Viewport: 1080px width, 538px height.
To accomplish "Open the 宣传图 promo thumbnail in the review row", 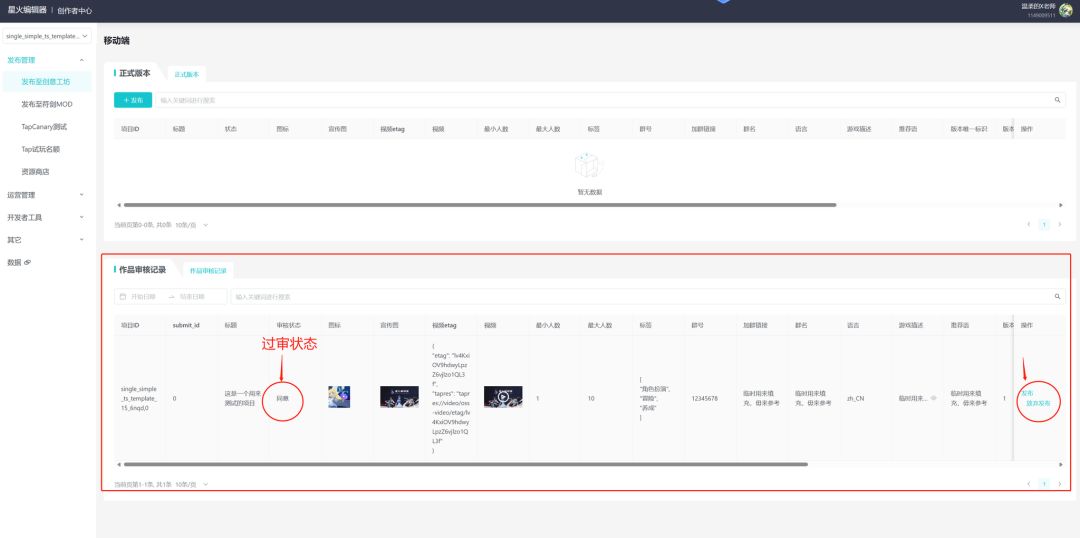I will 399,397.
